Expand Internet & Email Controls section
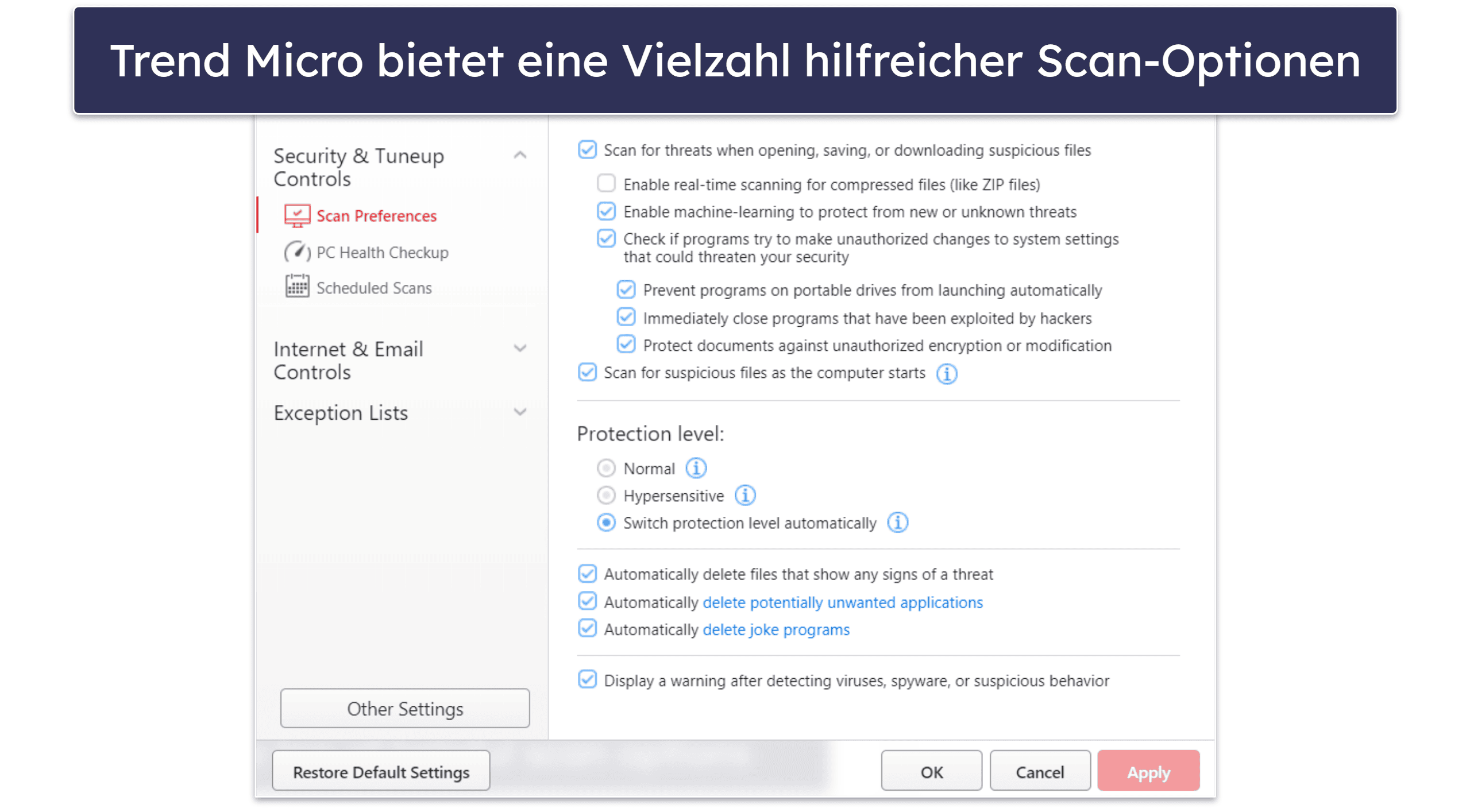1470x812 pixels. 520,349
